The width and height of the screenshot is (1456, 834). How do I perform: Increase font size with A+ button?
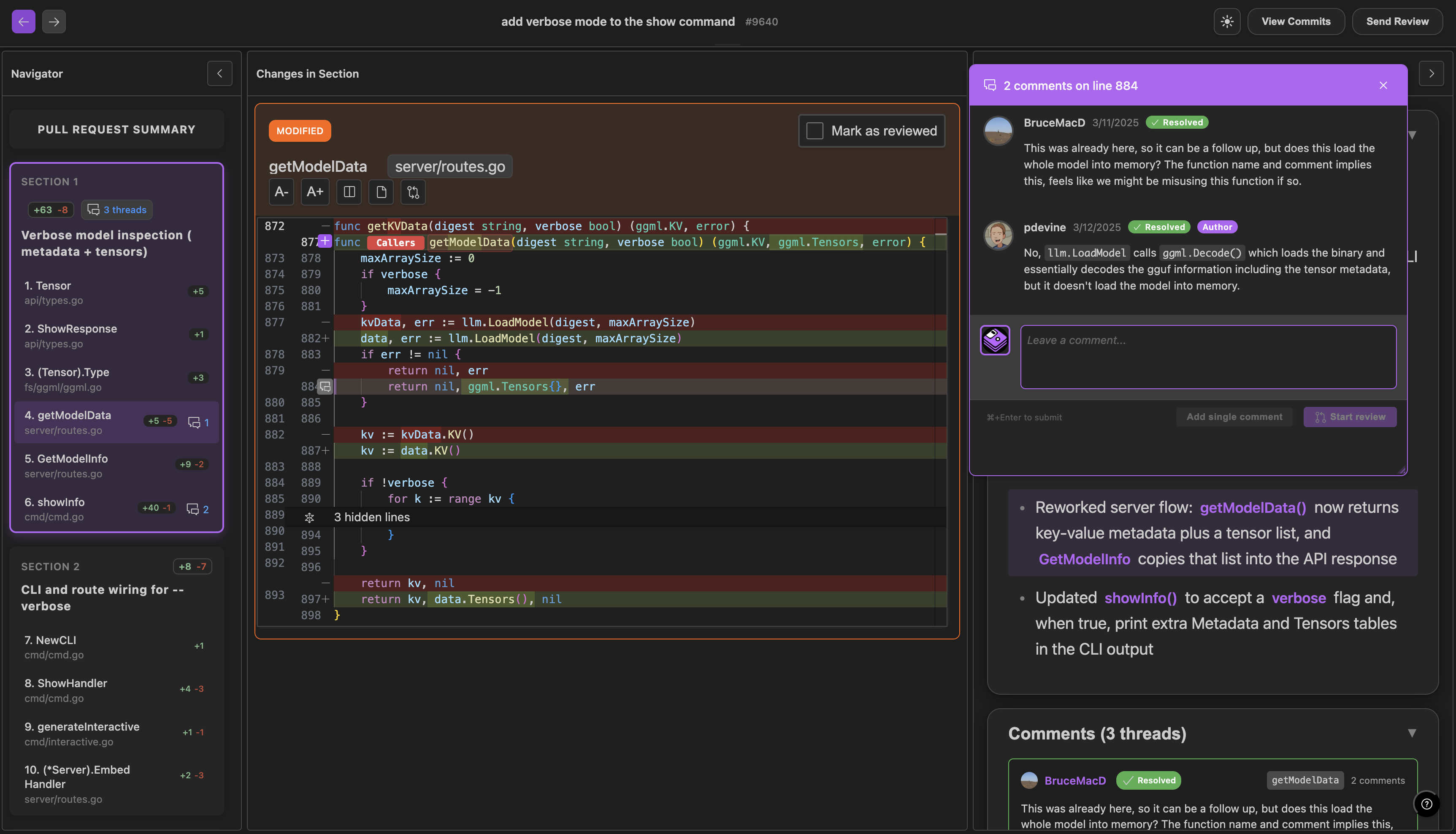(315, 192)
